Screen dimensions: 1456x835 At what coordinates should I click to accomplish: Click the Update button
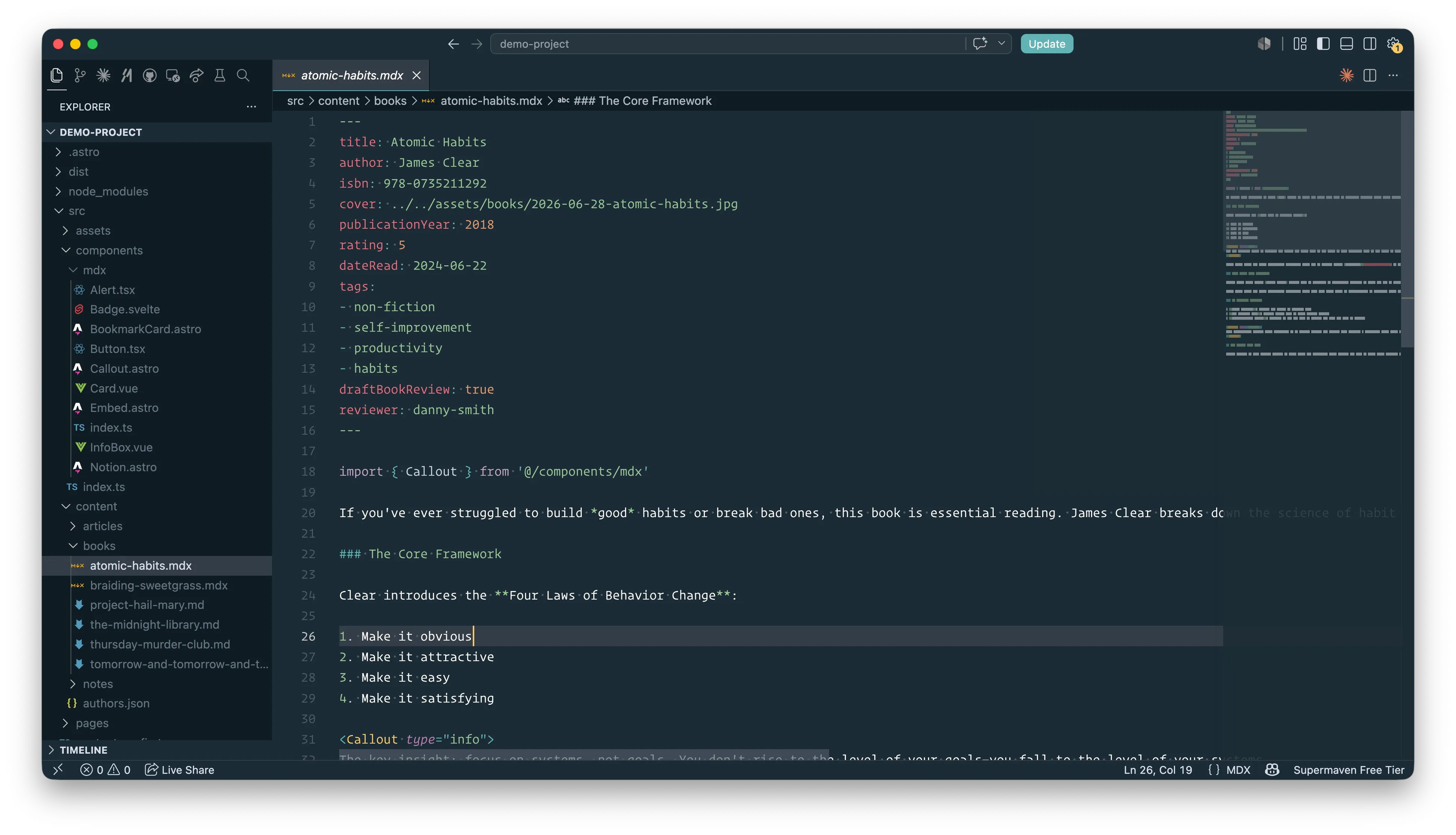[x=1047, y=44]
